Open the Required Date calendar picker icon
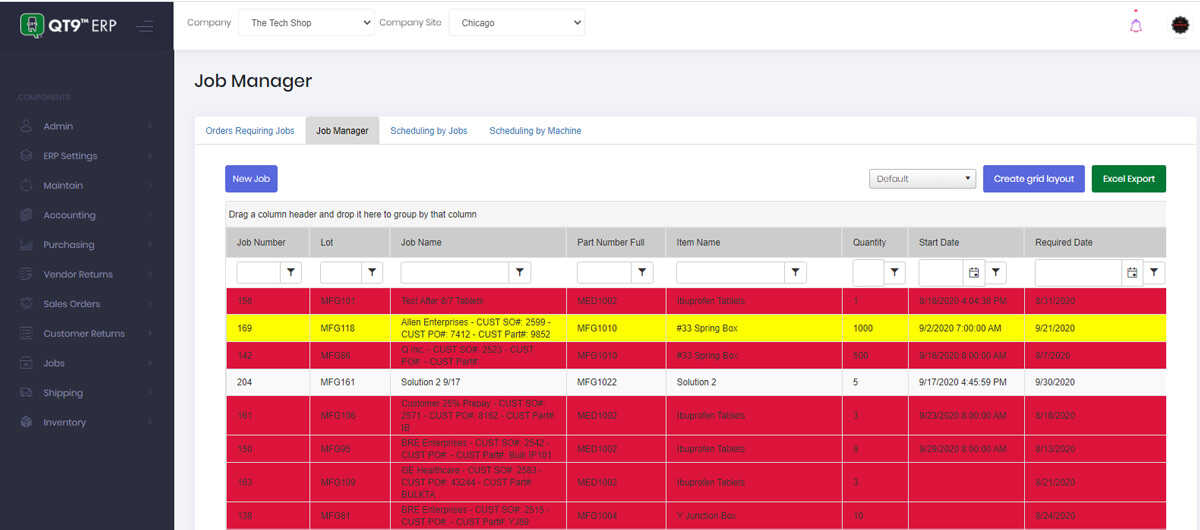The image size is (1200, 530). 1131,272
